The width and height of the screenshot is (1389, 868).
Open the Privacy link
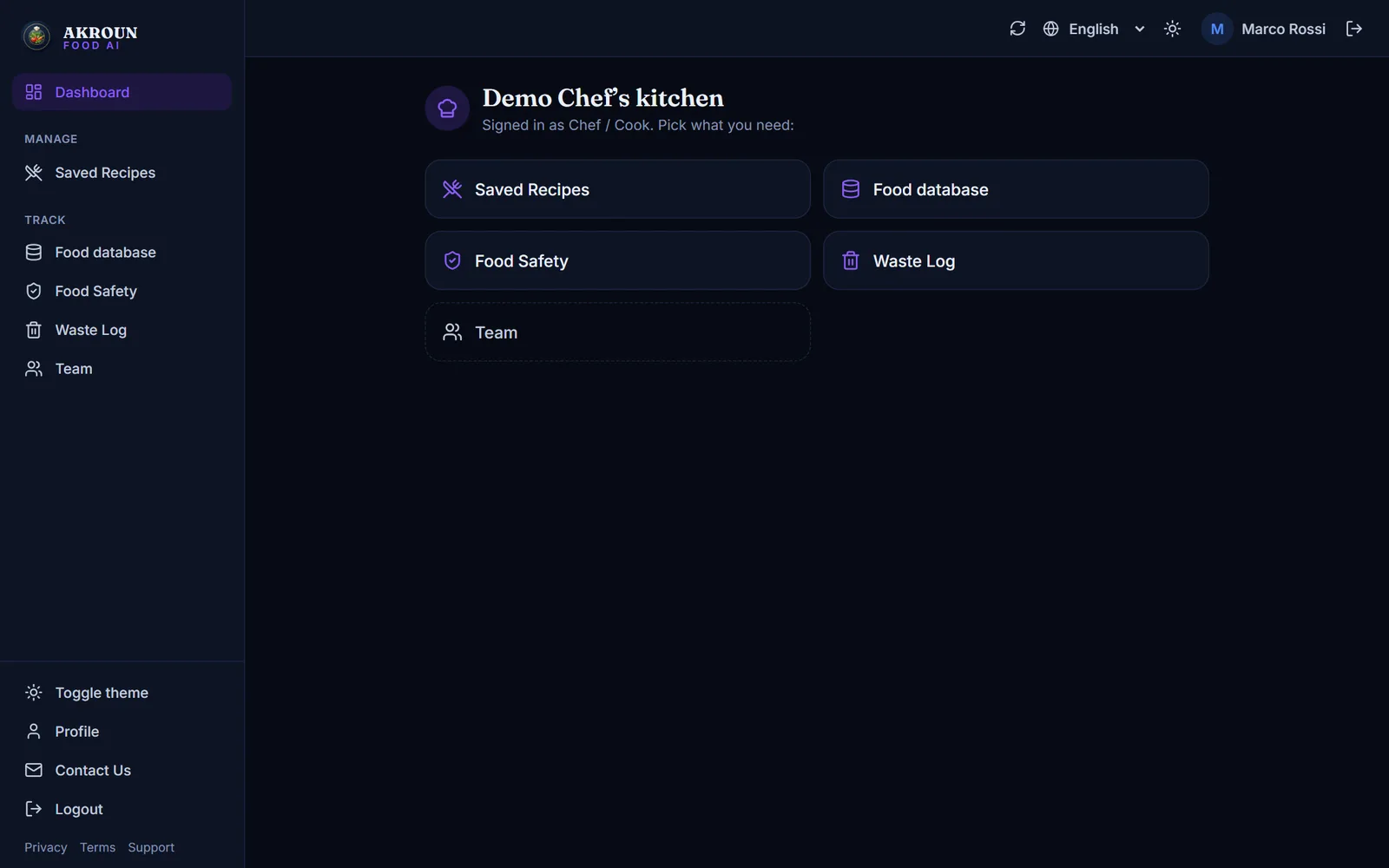tap(46, 847)
